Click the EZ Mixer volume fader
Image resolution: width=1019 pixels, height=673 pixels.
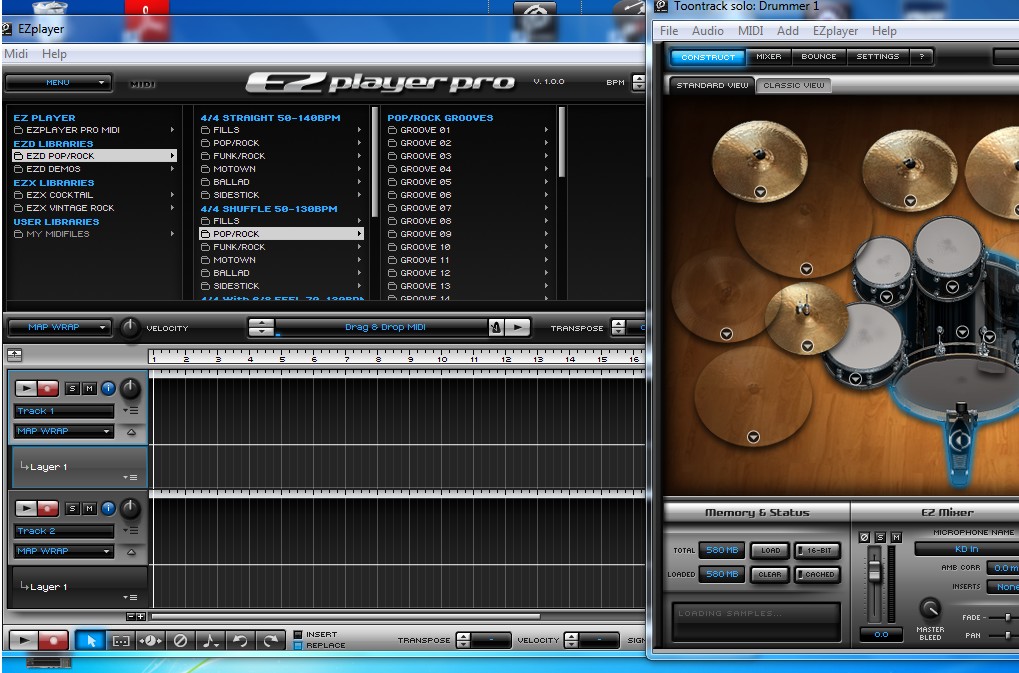click(874, 569)
